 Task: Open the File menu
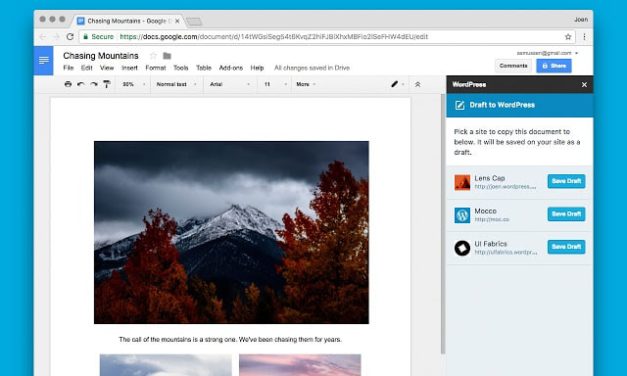pos(68,68)
